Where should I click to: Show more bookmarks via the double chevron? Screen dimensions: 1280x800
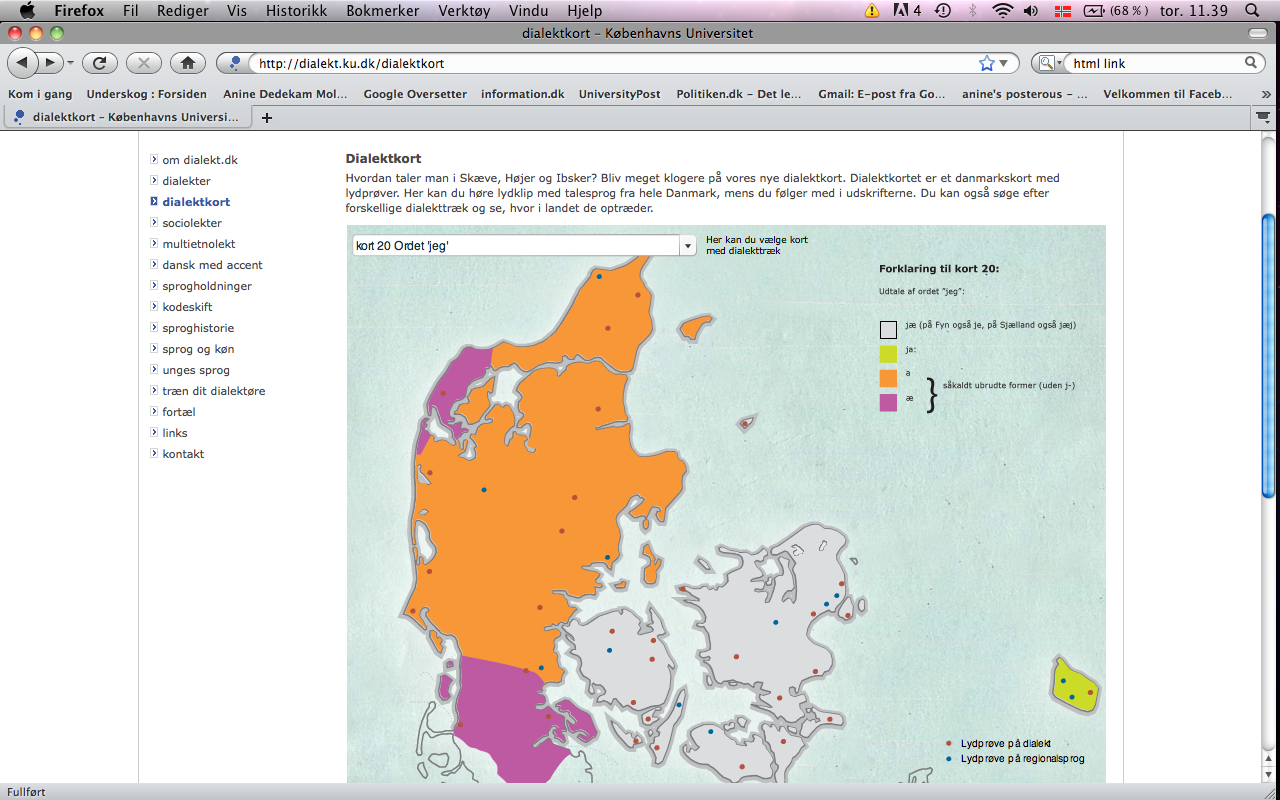coord(1266,94)
